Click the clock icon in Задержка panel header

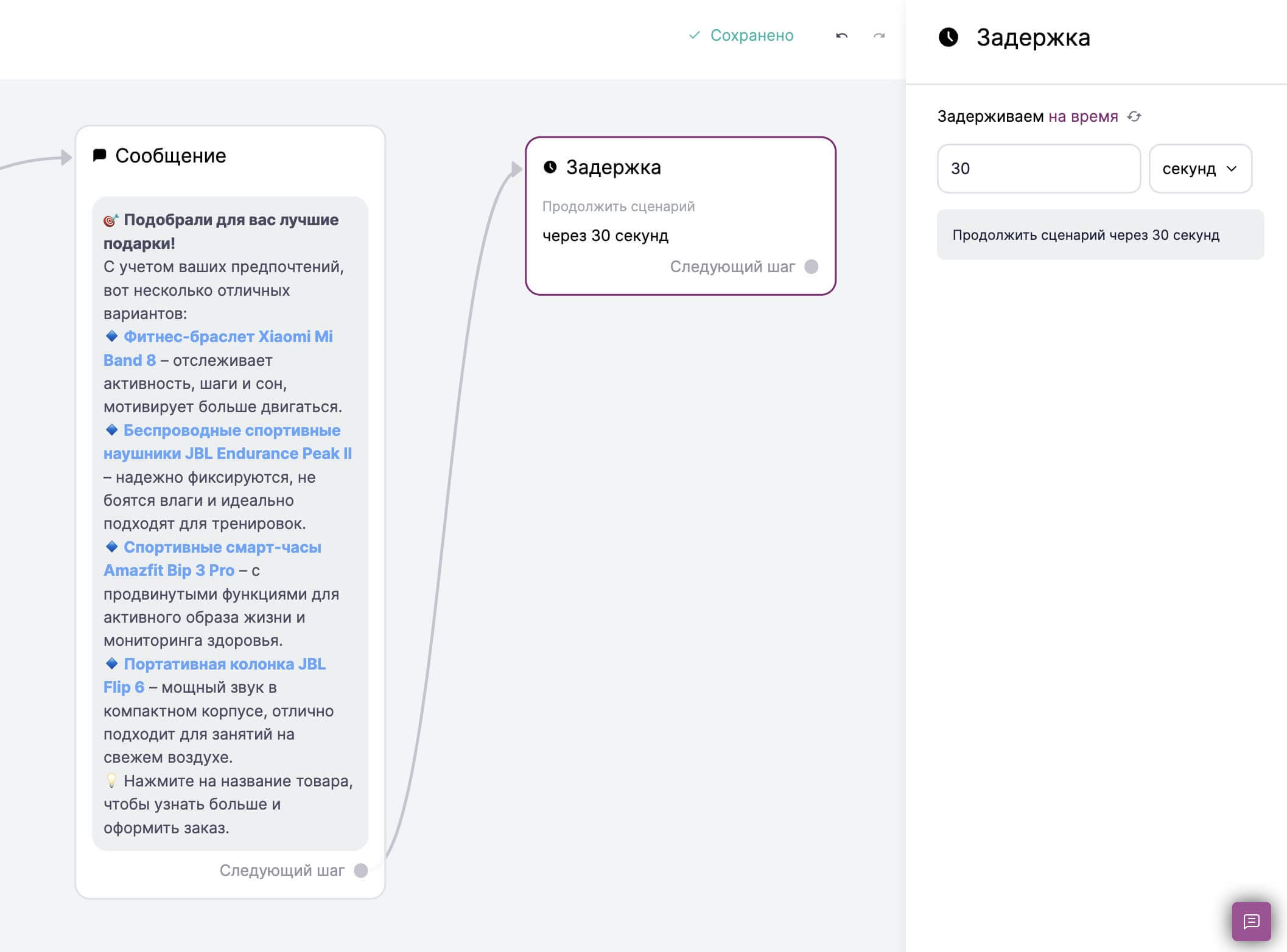(x=948, y=37)
